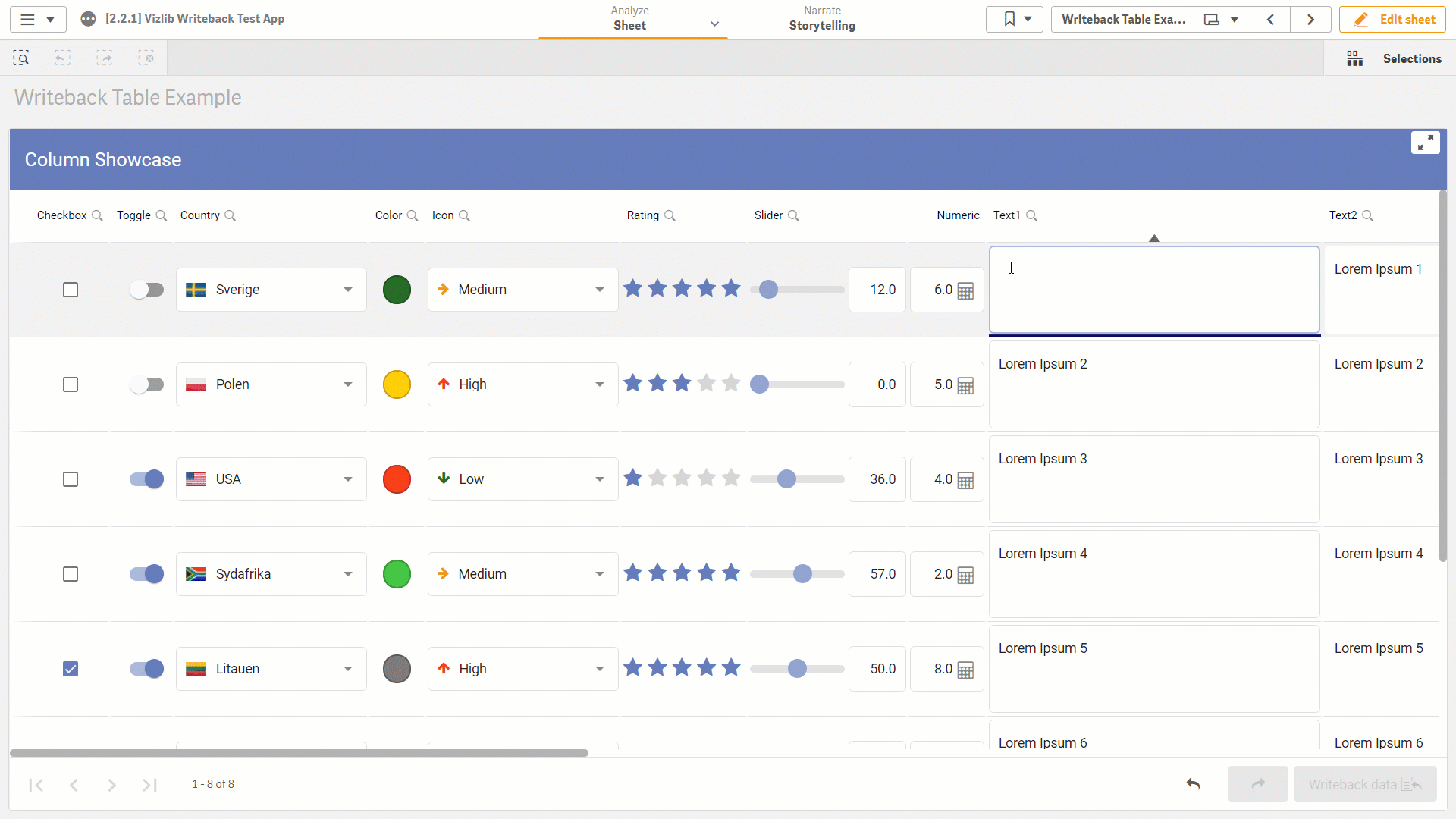Switch to the Narrate Storytelling tab
The image size is (1456, 819).
point(822,19)
